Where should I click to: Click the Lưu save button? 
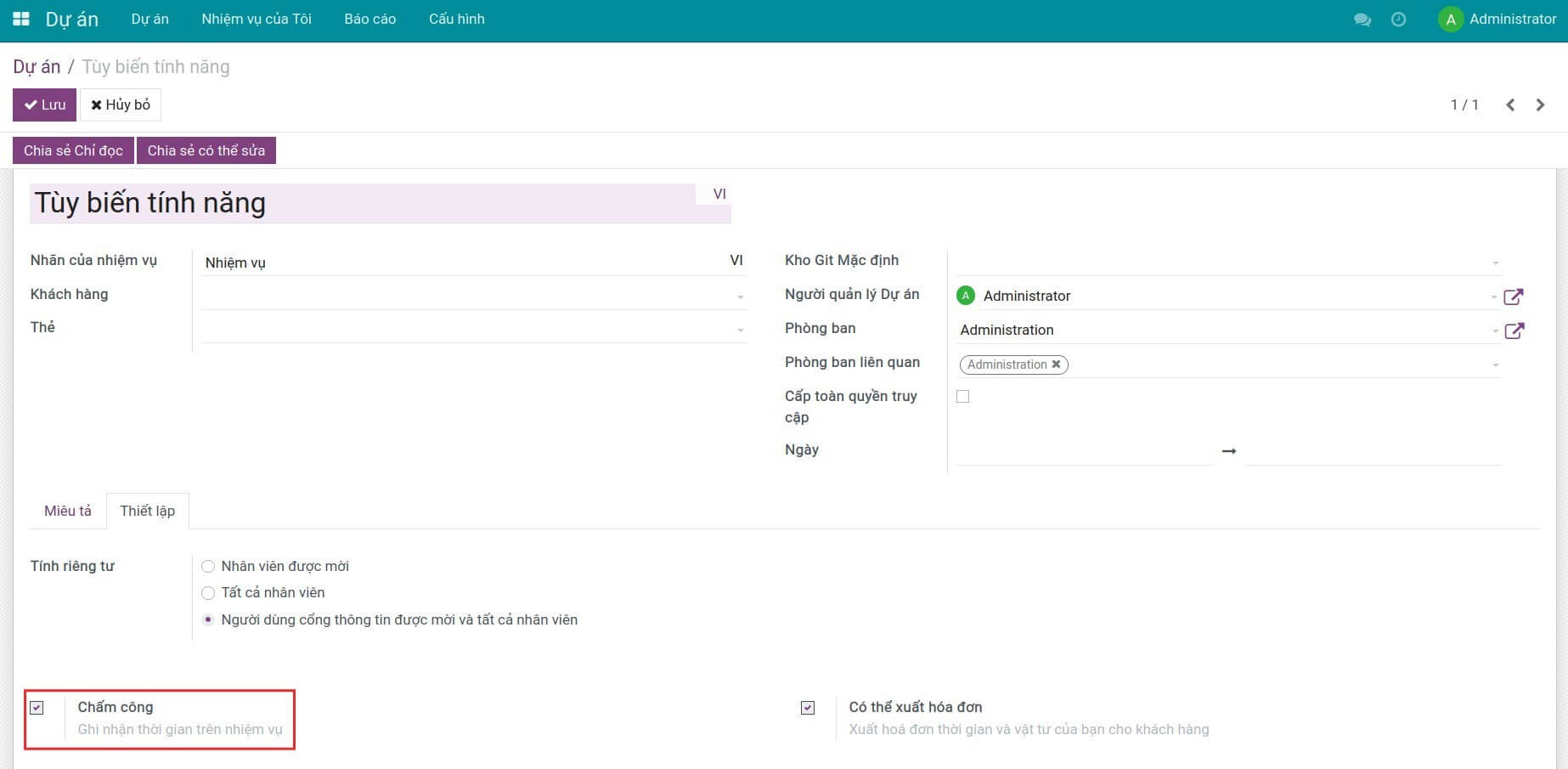pos(44,105)
